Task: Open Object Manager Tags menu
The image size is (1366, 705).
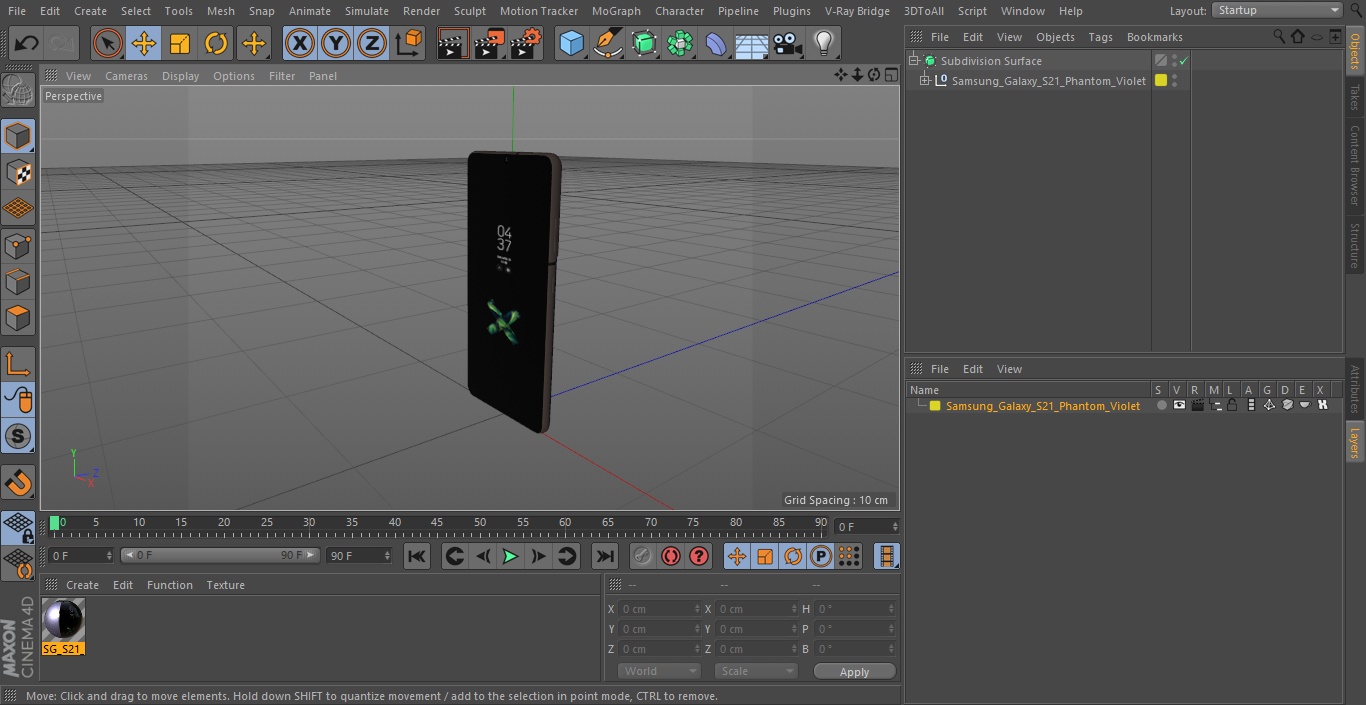Action: click(1100, 37)
